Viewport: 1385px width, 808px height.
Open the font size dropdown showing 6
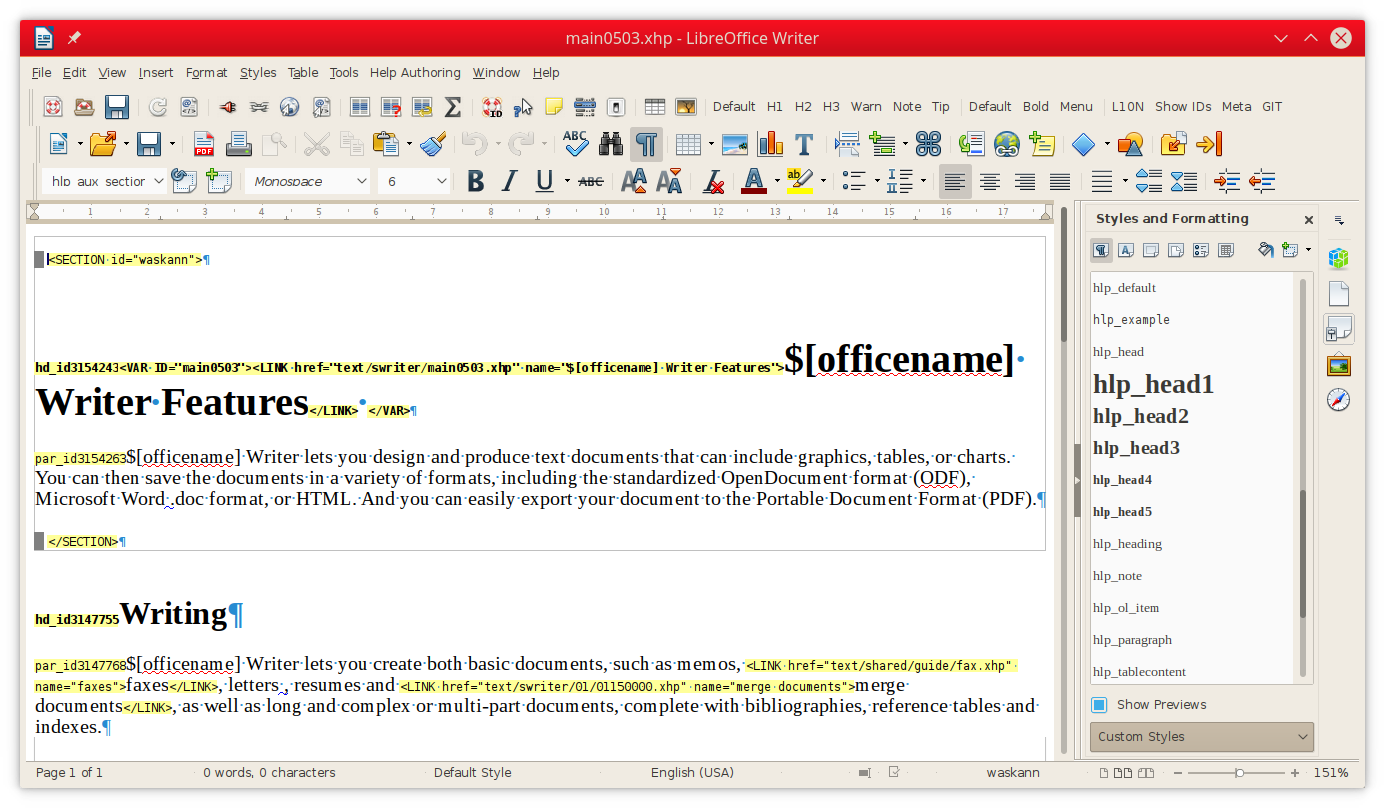(x=442, y=181)
